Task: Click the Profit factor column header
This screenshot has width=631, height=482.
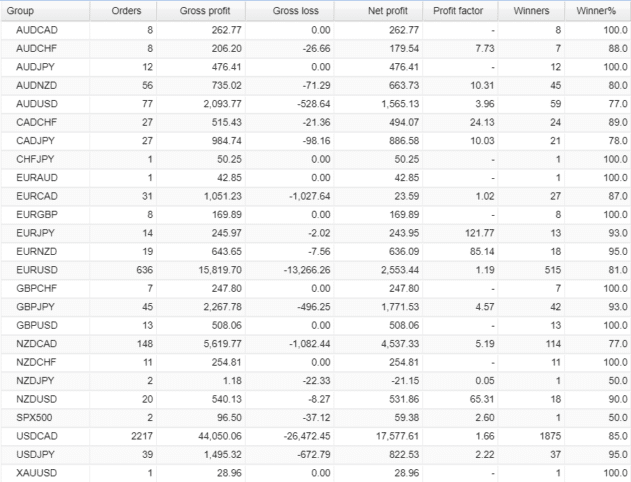Action: pos(463,10)
